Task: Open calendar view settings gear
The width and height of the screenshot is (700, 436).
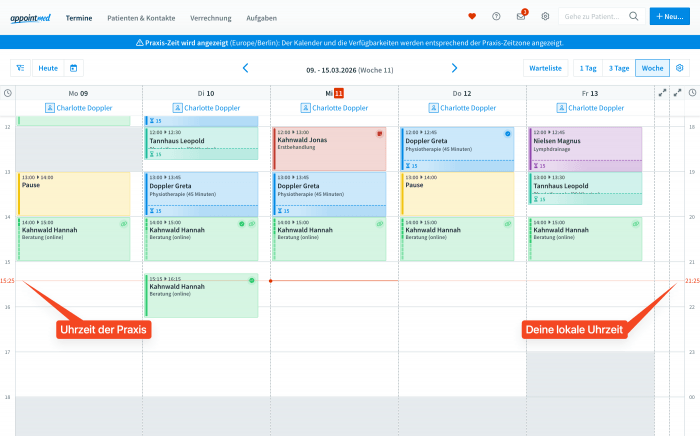Action: click(679, 68)
